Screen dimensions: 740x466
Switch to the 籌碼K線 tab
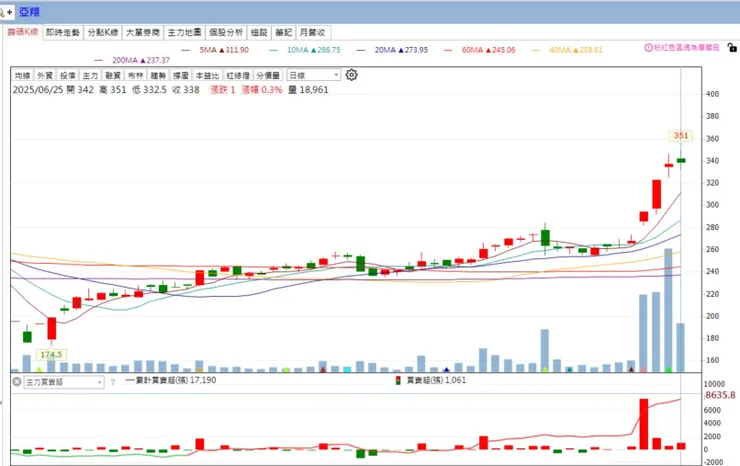(x=22, y=32)
